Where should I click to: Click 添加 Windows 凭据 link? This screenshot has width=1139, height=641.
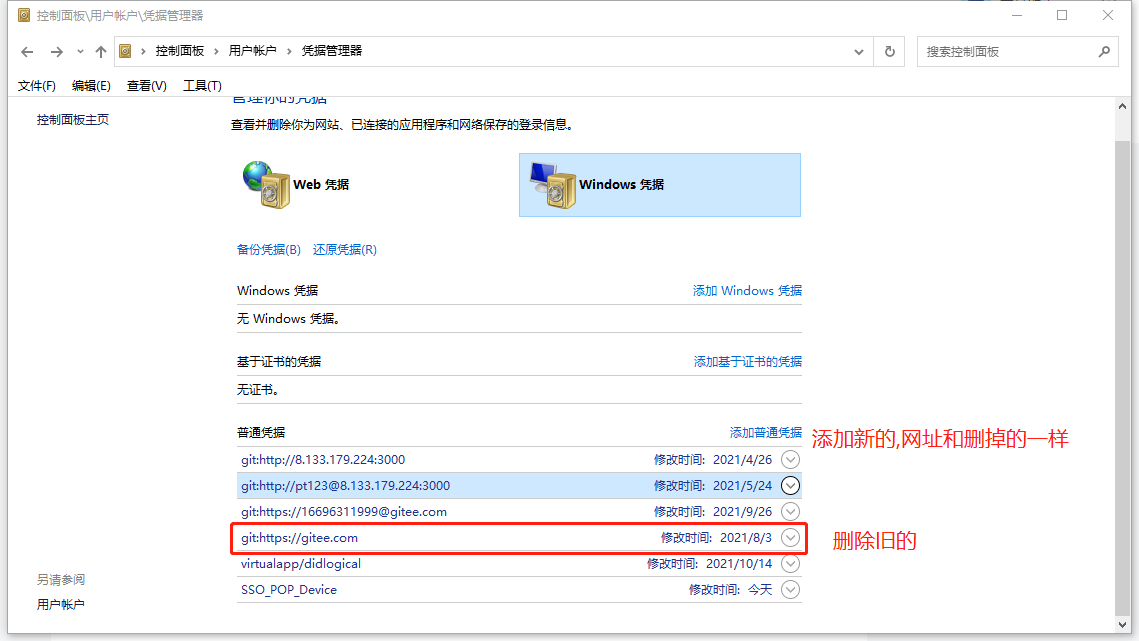746,290
